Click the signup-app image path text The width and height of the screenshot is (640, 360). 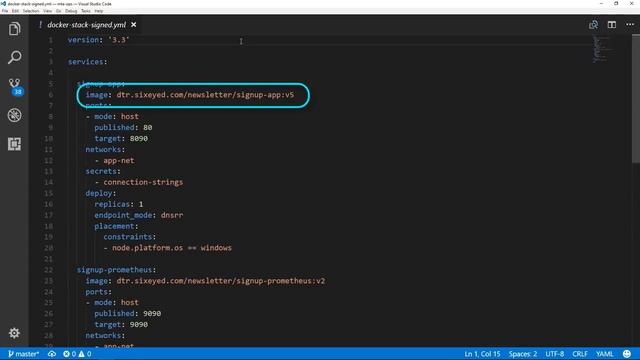point(205,95)
